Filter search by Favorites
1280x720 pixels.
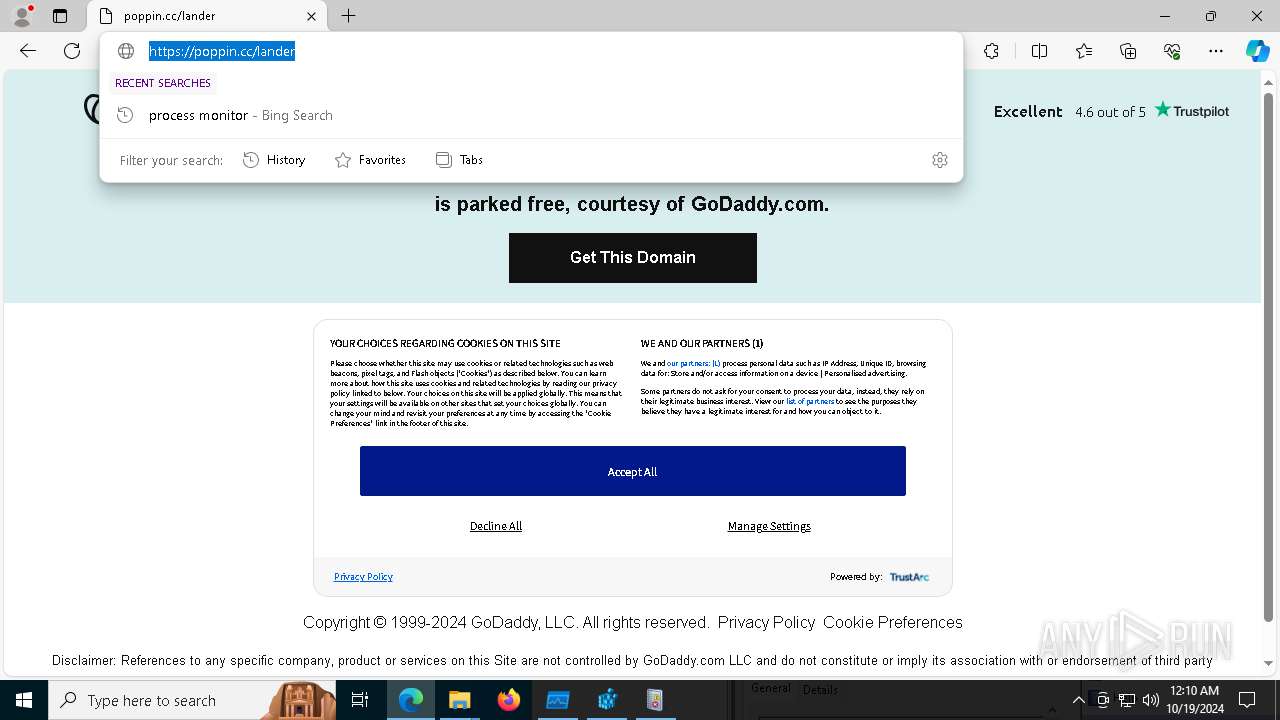(x=371, y=160)
